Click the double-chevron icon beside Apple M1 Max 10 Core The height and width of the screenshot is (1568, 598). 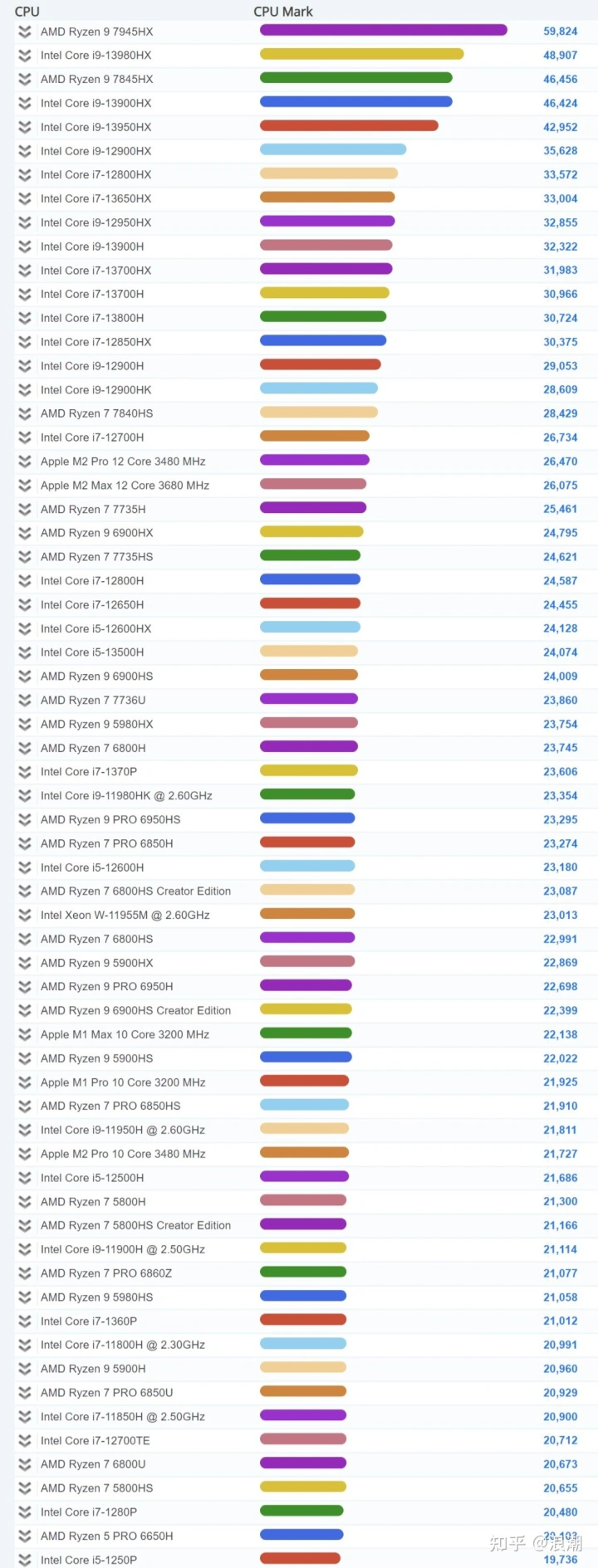[25, 1035]
